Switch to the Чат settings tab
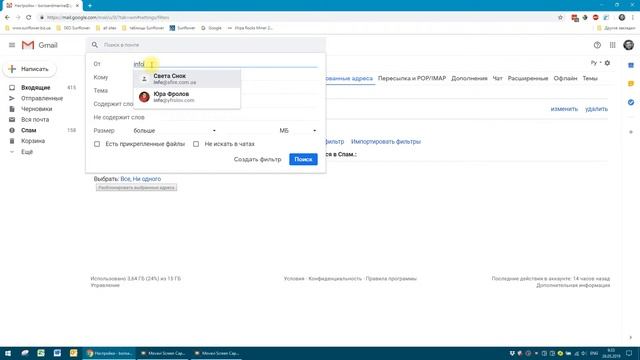The width and height of the screenshot is (640, 360). tap(498, 78)
